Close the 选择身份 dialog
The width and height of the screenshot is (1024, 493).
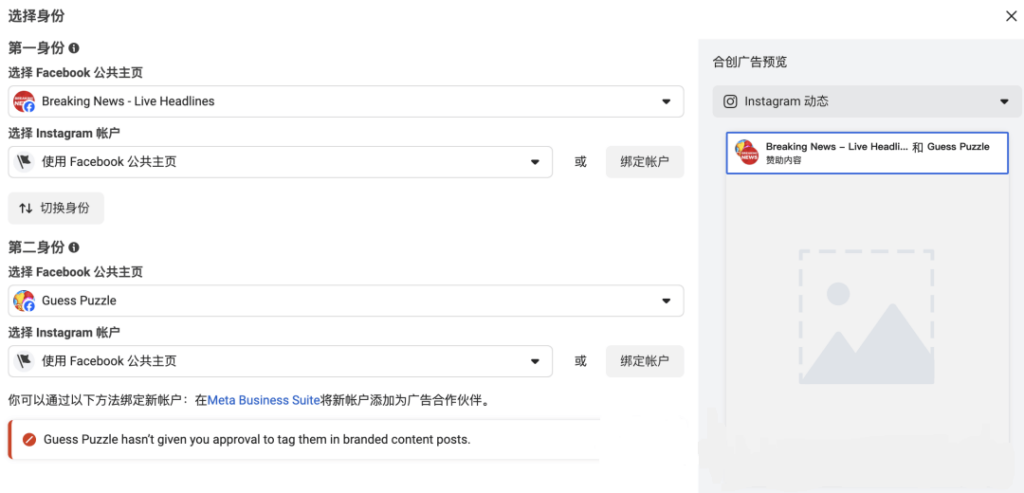(x=1011, y=16)
